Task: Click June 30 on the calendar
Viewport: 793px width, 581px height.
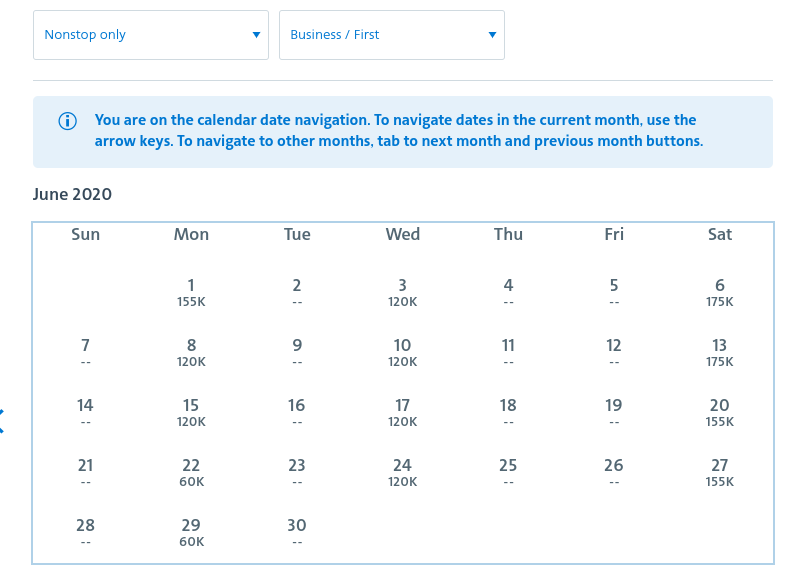Action: tap(297, 532)
